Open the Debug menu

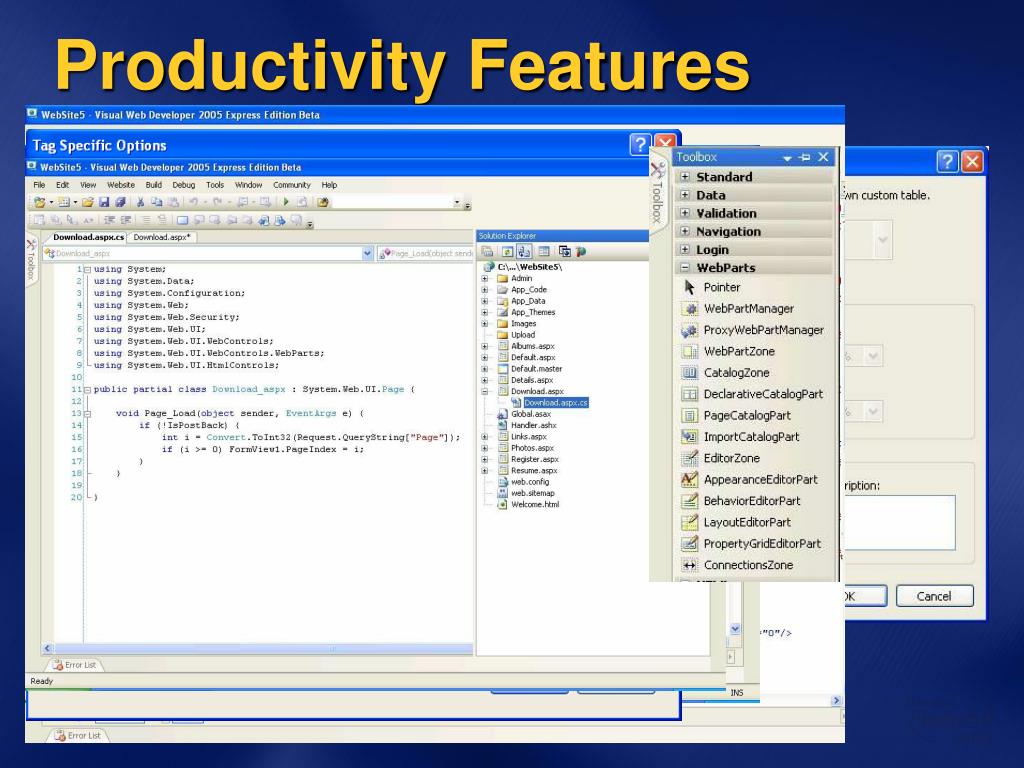pyautogui.click(x=184, y=185)
